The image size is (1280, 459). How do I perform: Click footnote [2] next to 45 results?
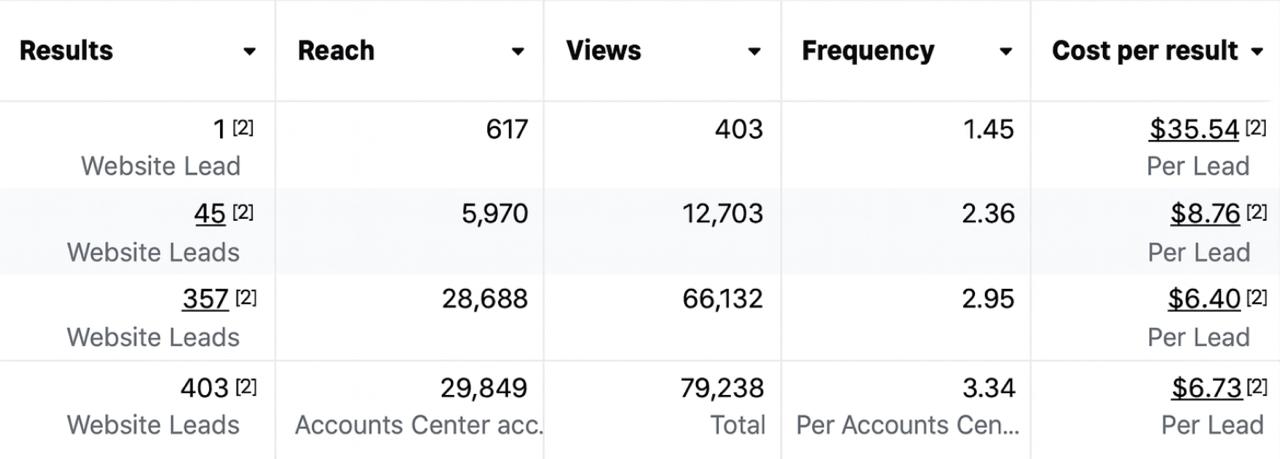tap(243, 212)
